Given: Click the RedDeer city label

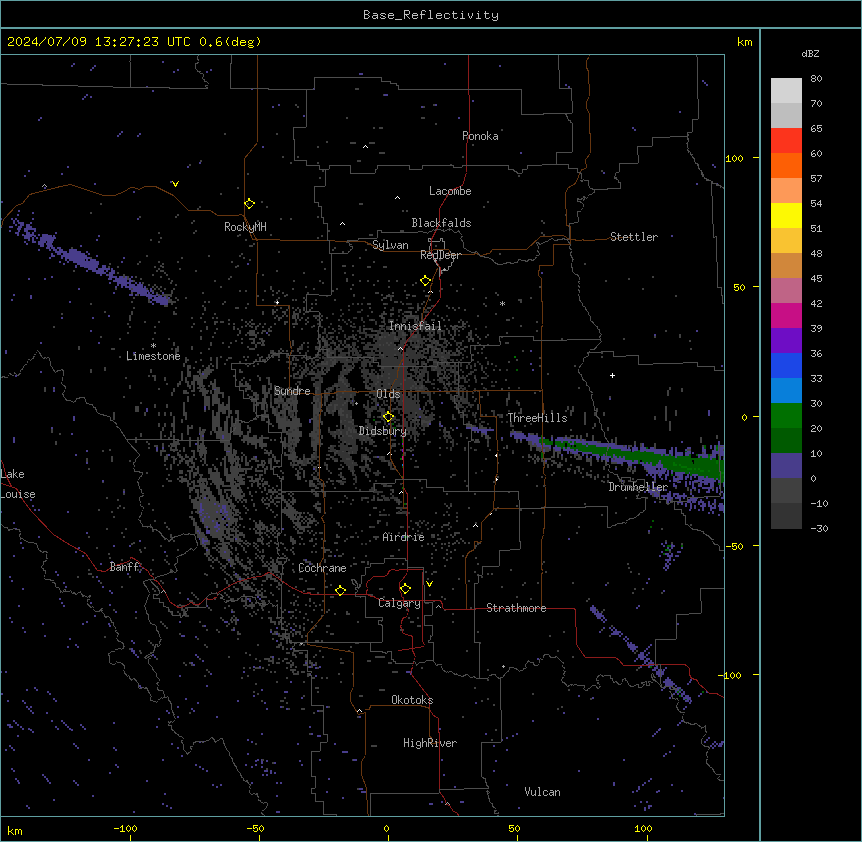Looking at the screenshot, I should [440, 255].
